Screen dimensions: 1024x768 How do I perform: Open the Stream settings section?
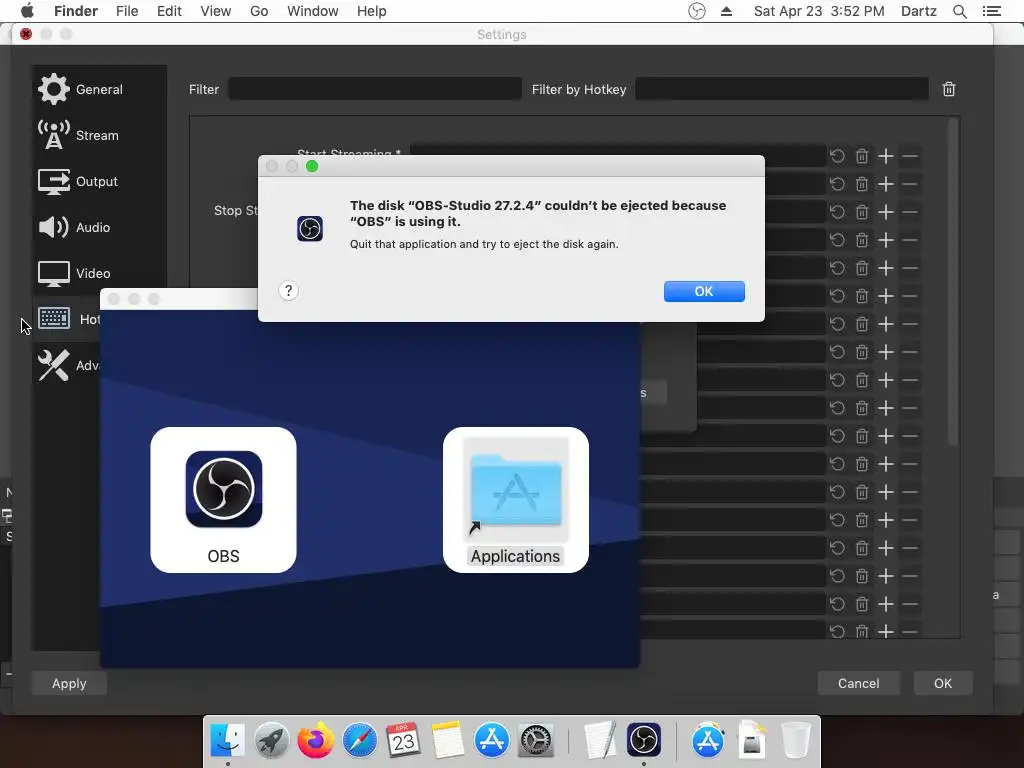tap(97, 135)
